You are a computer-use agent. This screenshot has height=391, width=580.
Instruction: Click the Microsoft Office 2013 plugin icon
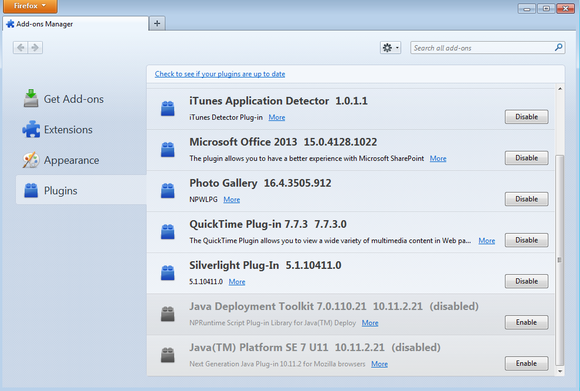[x=168, y=150]
